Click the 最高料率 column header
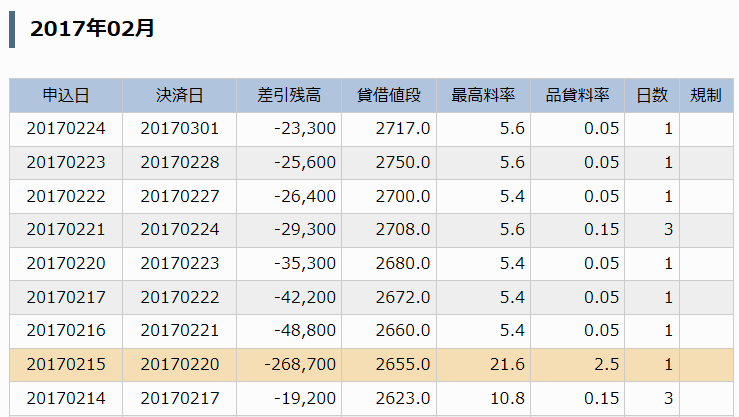 (483, 96)
